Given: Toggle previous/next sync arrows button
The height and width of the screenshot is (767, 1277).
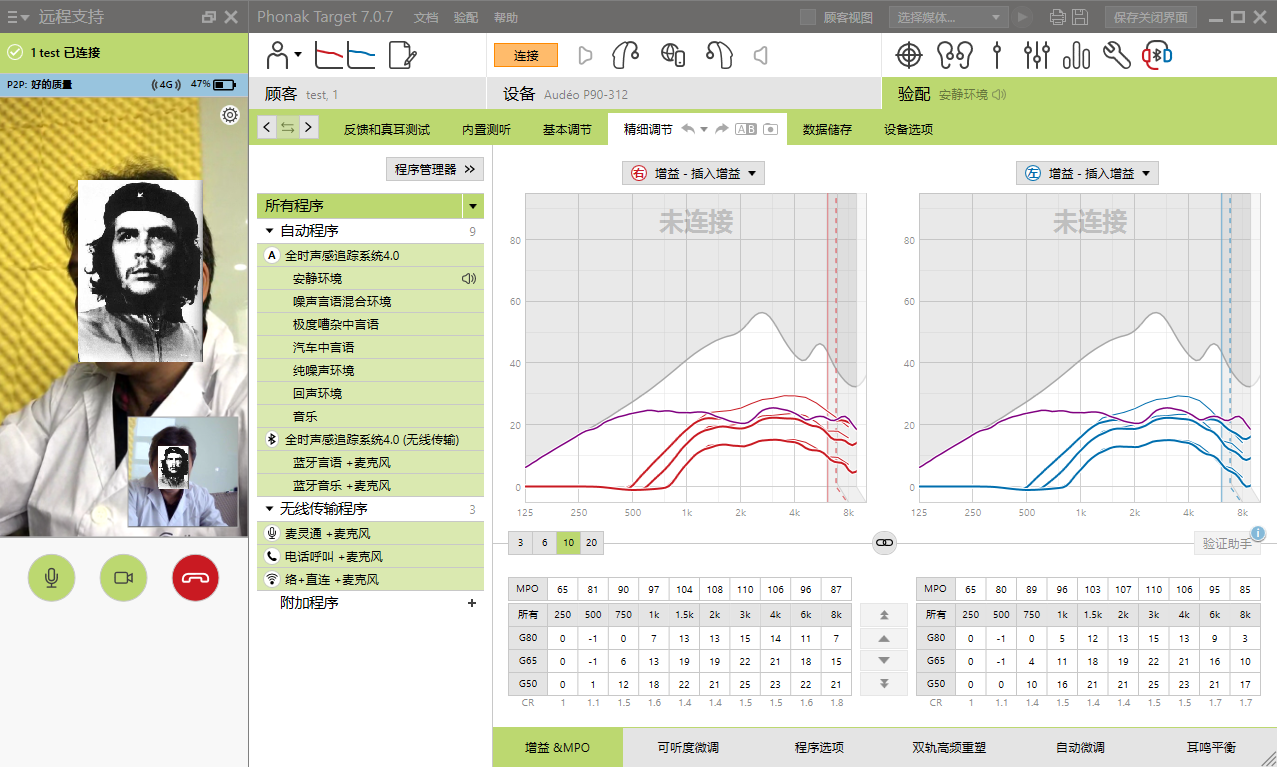Looking at the screenshot, I should coord(288,127).
